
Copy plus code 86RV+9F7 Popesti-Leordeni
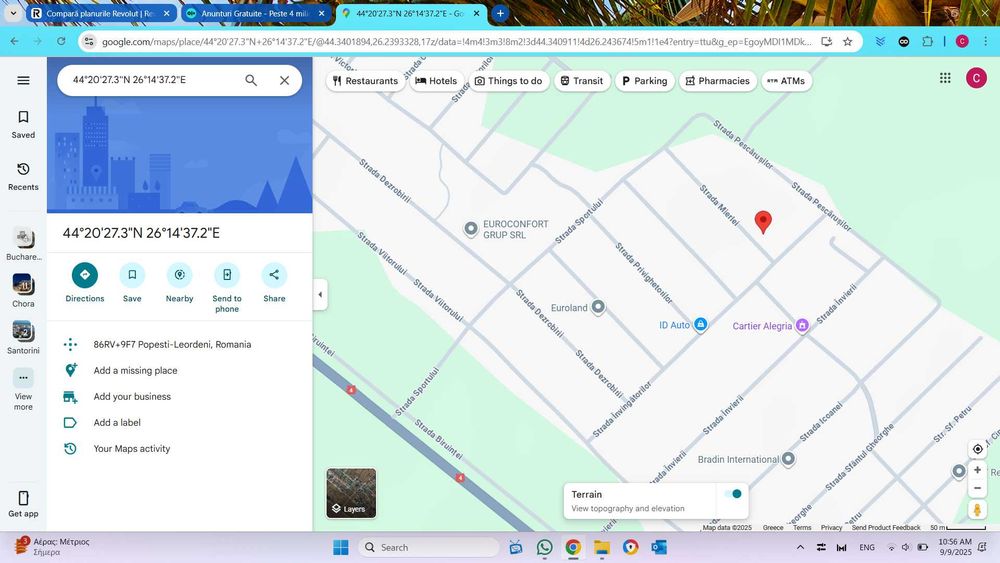[179, 344]
